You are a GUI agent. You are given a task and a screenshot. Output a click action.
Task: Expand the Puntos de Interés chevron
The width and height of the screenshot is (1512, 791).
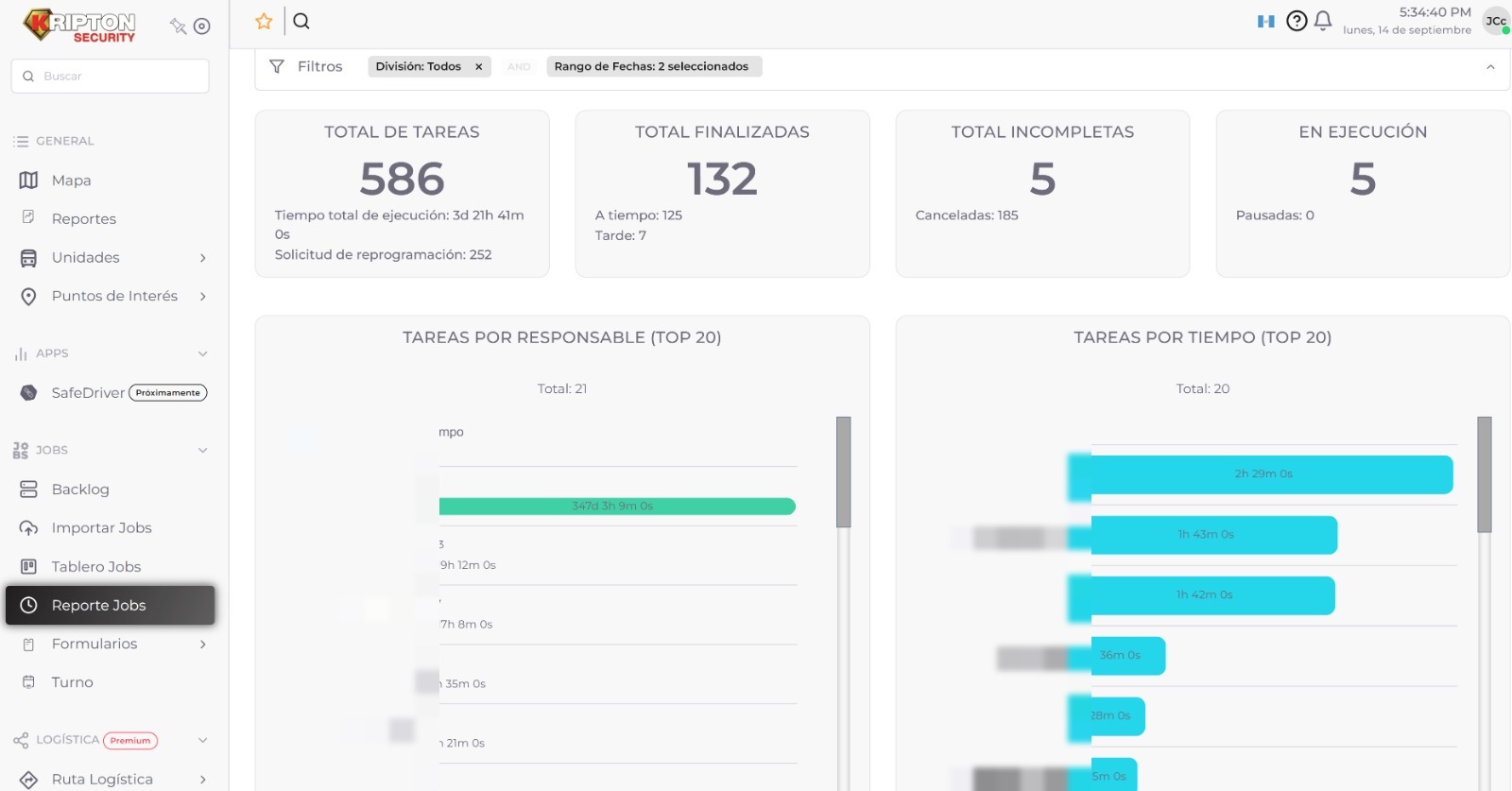203,297
